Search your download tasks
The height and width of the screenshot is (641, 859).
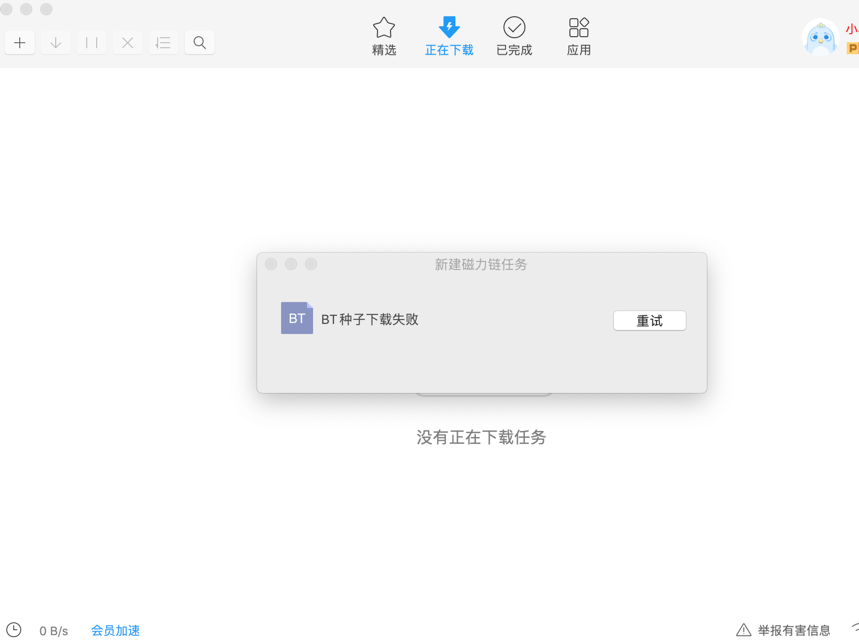[x=199, y=42]
